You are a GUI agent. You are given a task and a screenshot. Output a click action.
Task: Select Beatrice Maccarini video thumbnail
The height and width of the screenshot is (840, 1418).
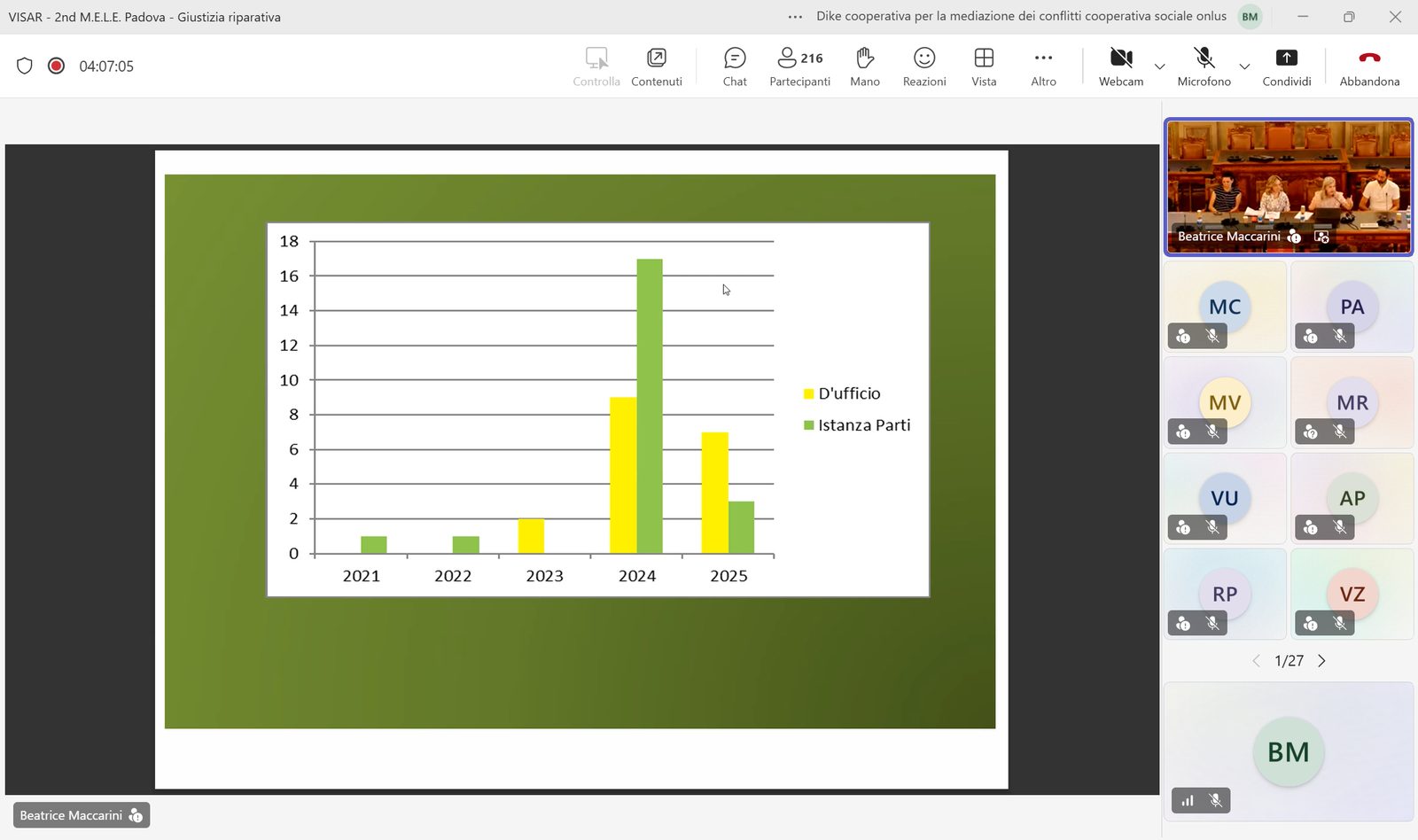[x=1288, y=187]
